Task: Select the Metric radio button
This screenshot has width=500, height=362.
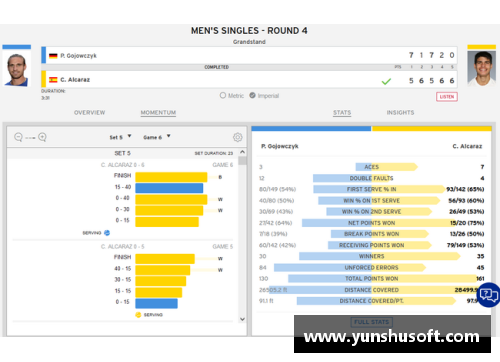Action: point(223,95)
